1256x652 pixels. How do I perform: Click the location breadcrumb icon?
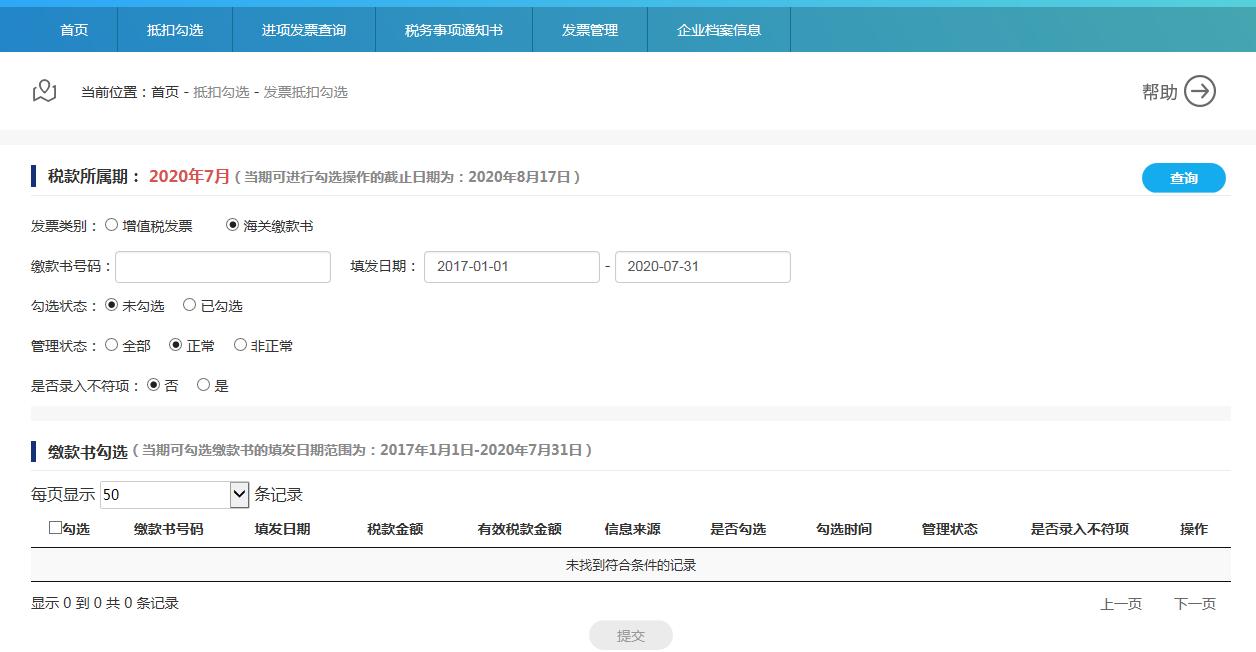[x=43, y=90]
